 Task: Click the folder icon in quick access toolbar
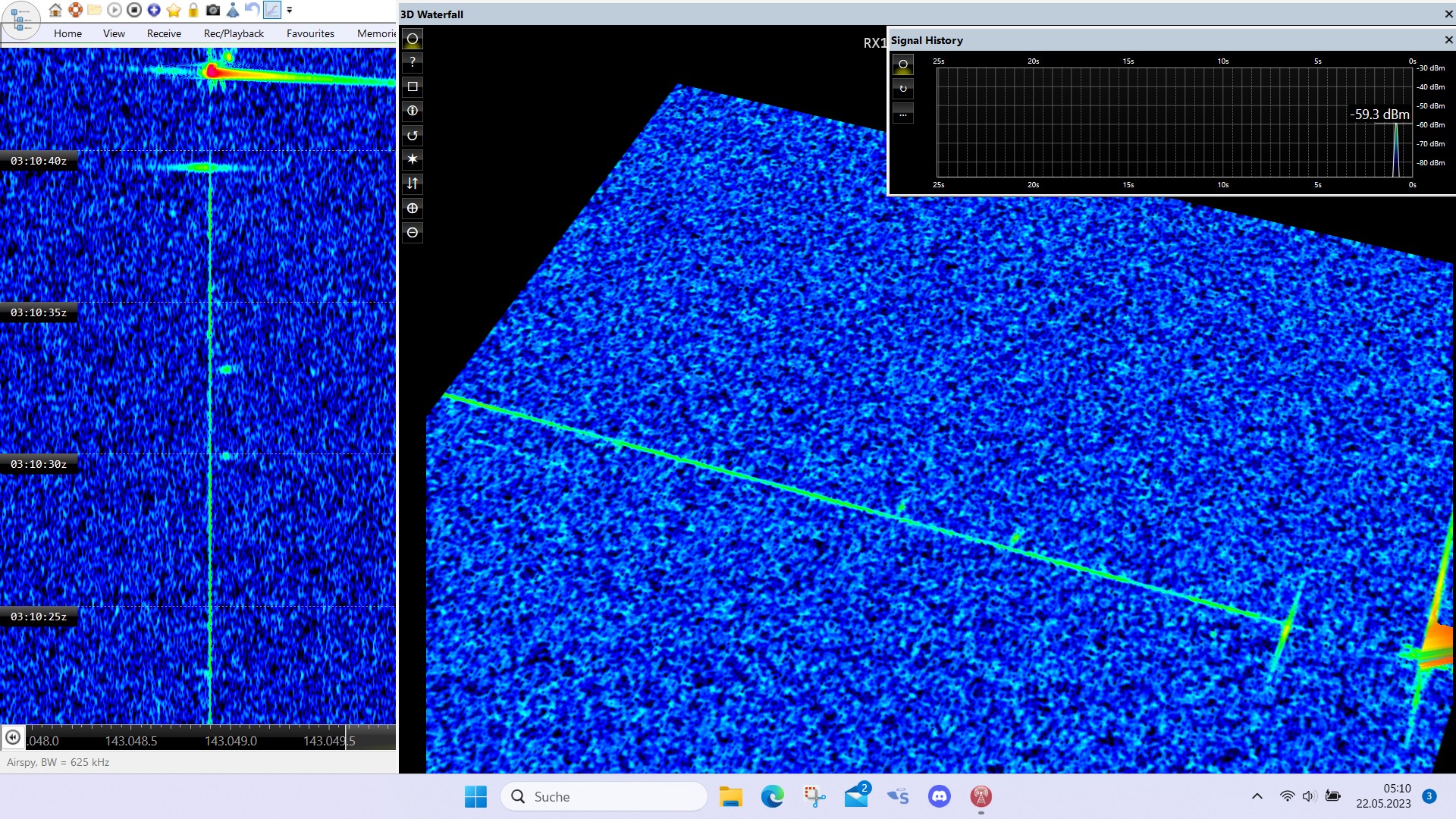click(95, 10)
